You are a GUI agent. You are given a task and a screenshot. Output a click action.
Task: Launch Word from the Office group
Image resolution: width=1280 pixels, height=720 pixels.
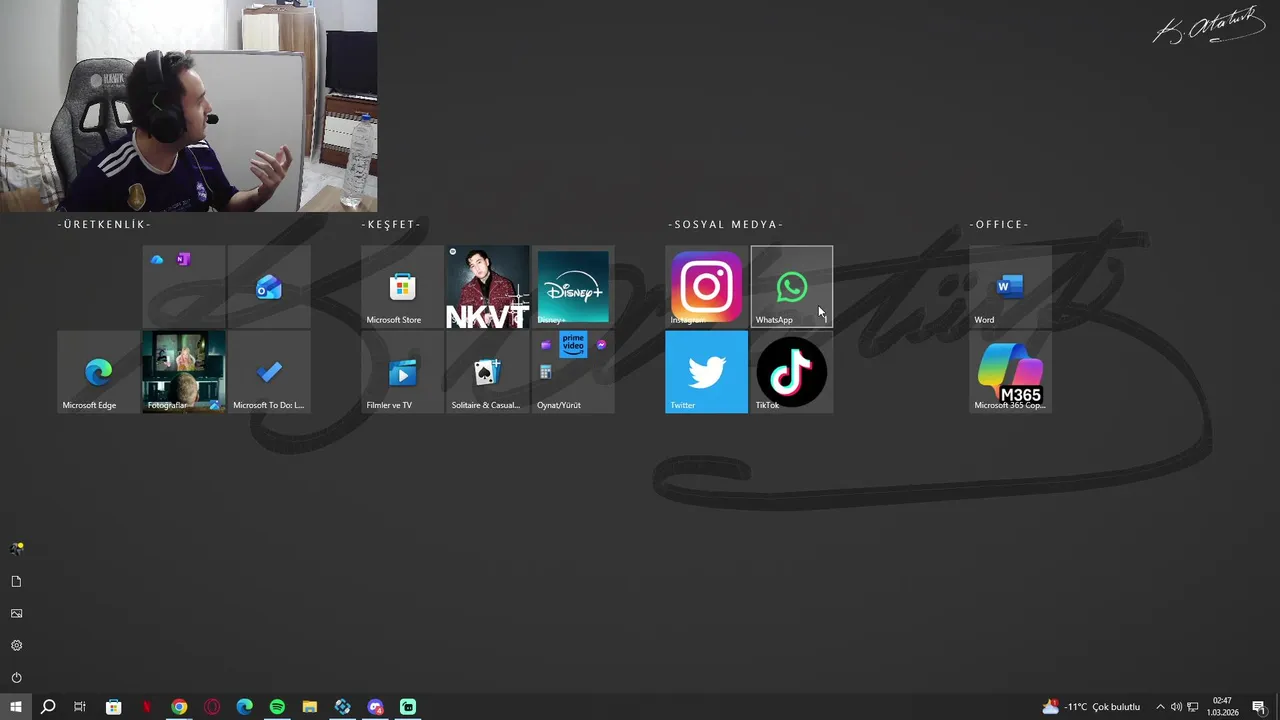coord(1010,287)
